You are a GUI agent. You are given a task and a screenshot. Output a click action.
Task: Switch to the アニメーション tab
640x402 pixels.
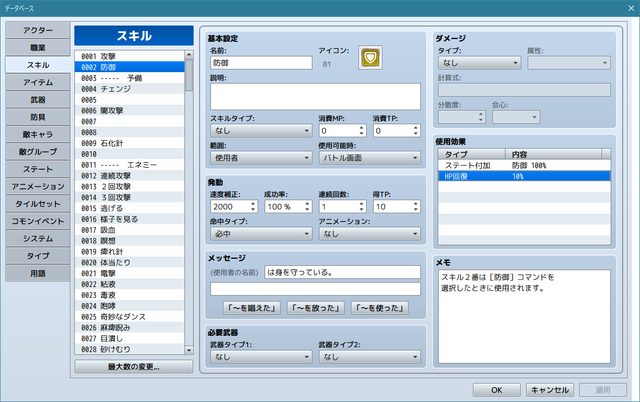tap(38, 187)
